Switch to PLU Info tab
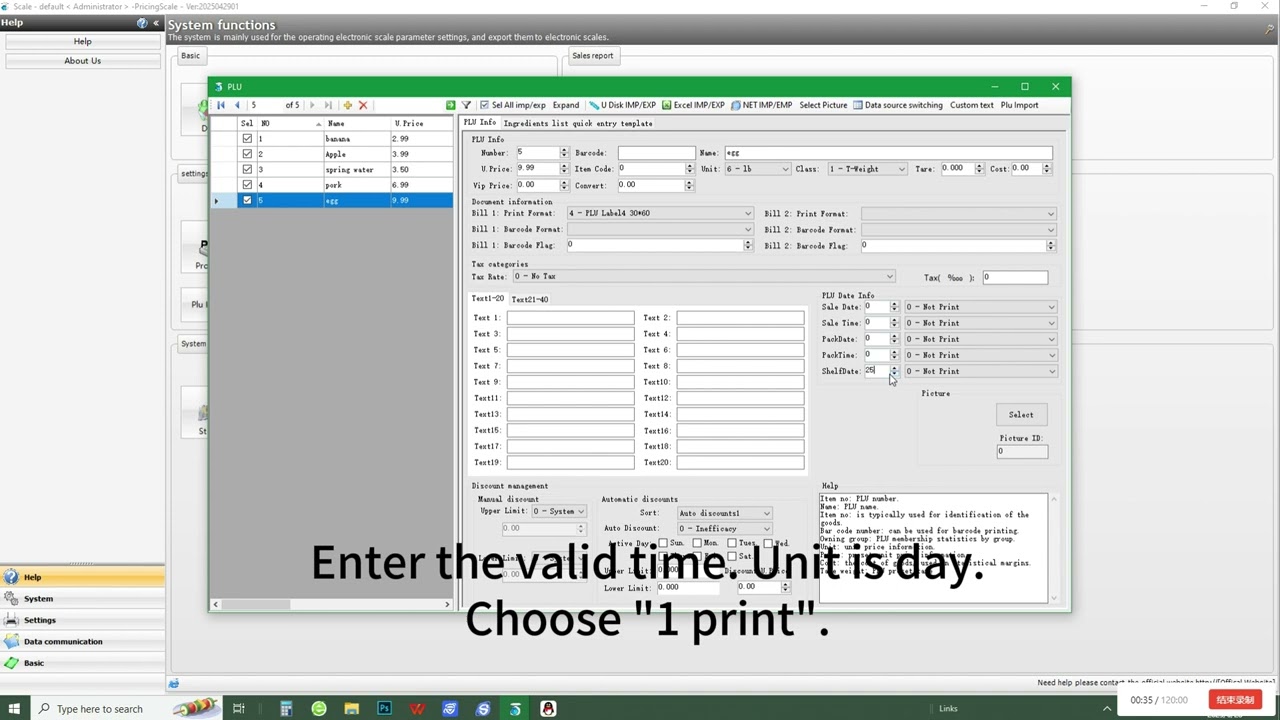This screenshot has width=1280, height=720. click(x=479, y=123)
